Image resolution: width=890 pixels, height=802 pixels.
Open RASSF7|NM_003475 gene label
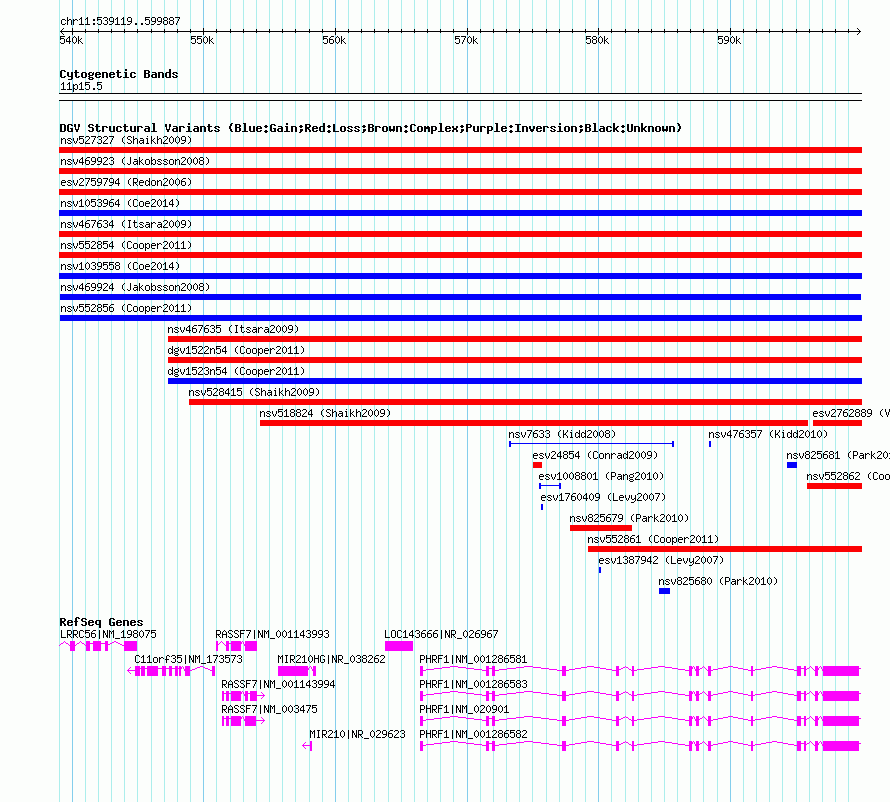(x=269, y=709)
